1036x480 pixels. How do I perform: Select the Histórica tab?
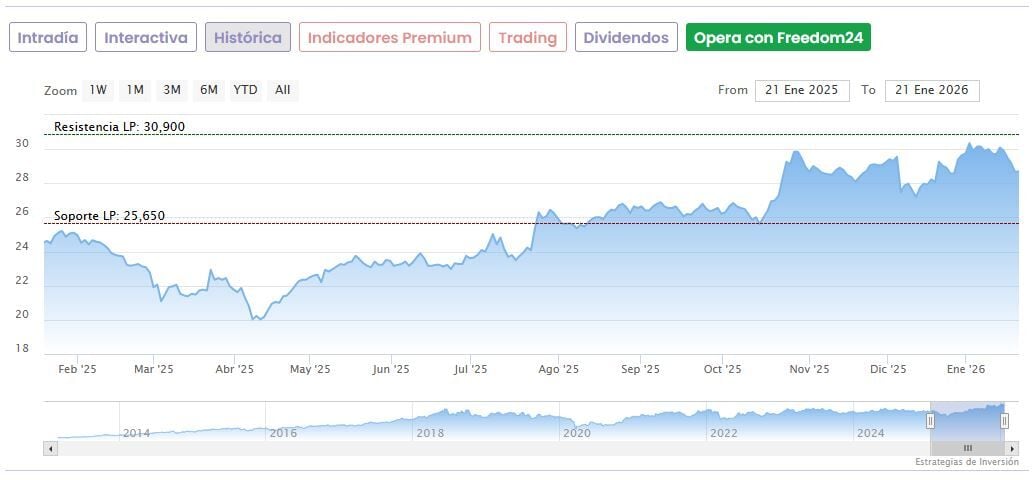tap(248, 38)
